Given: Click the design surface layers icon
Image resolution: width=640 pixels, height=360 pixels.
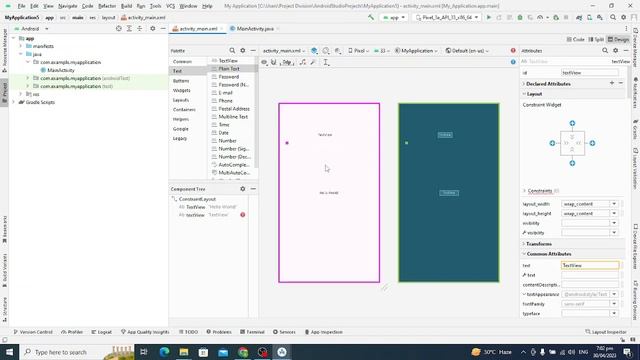Looking at the screenshot, I should point(314,51).
